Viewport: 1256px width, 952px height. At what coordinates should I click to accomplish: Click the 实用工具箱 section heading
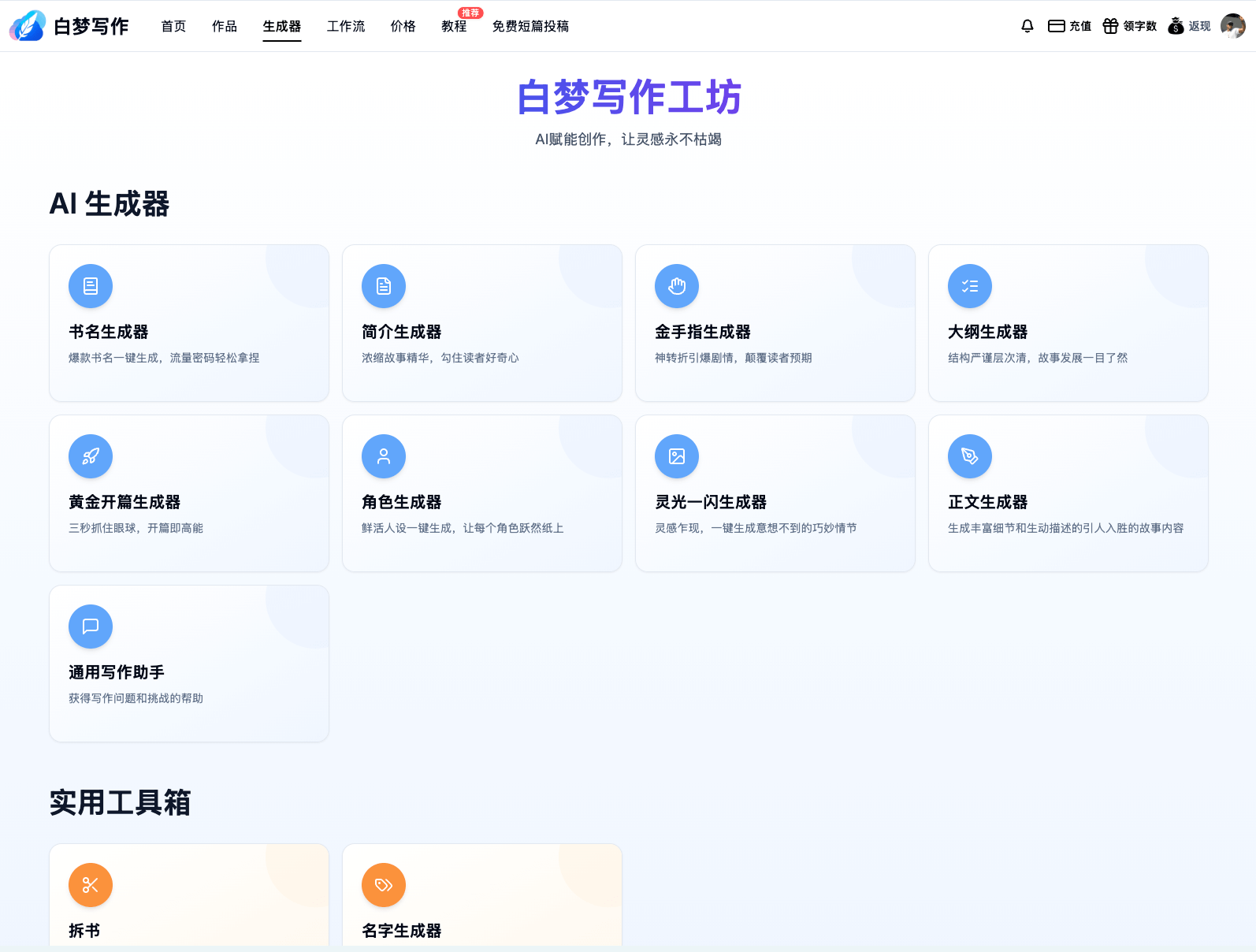(121, 802)
